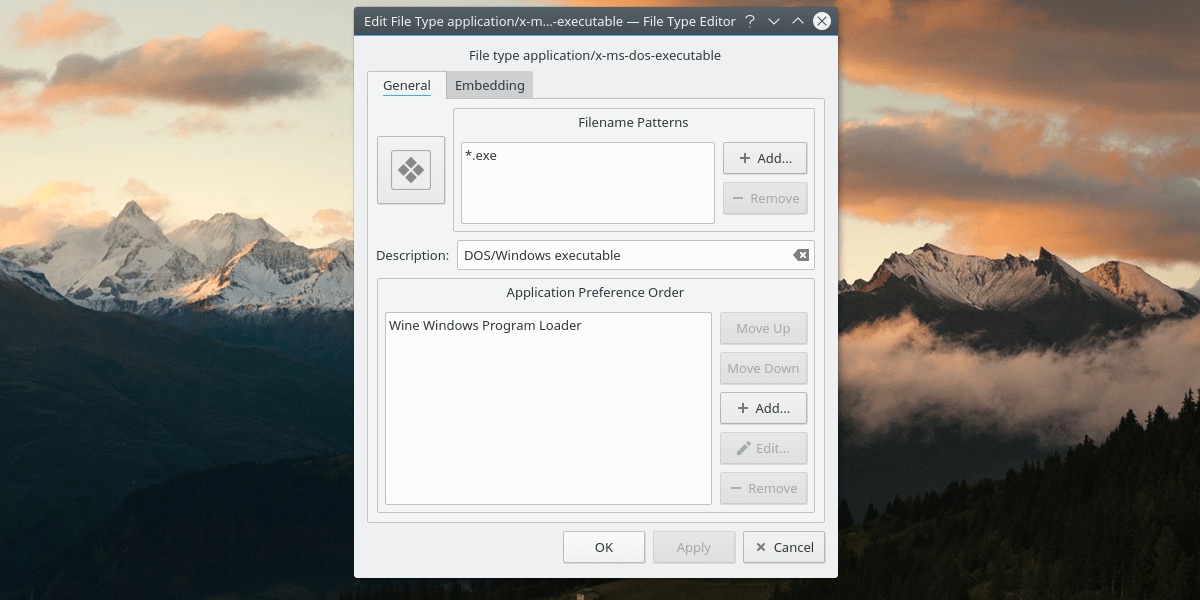Click inside the Description text field

600,255
